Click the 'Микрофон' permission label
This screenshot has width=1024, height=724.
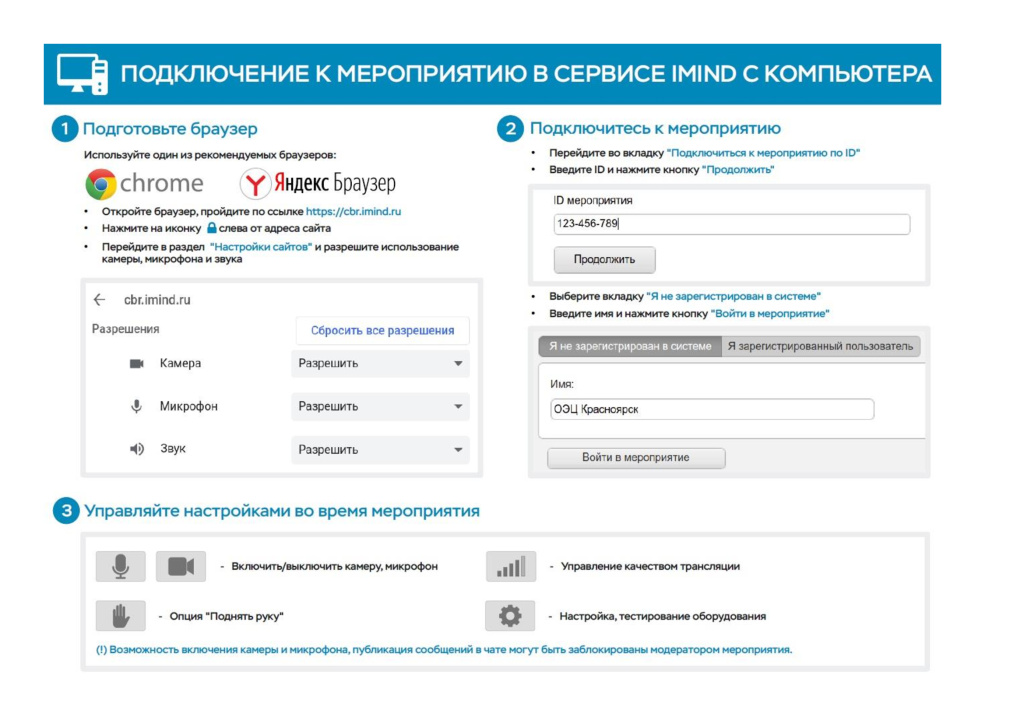click(x=189, y=406)
